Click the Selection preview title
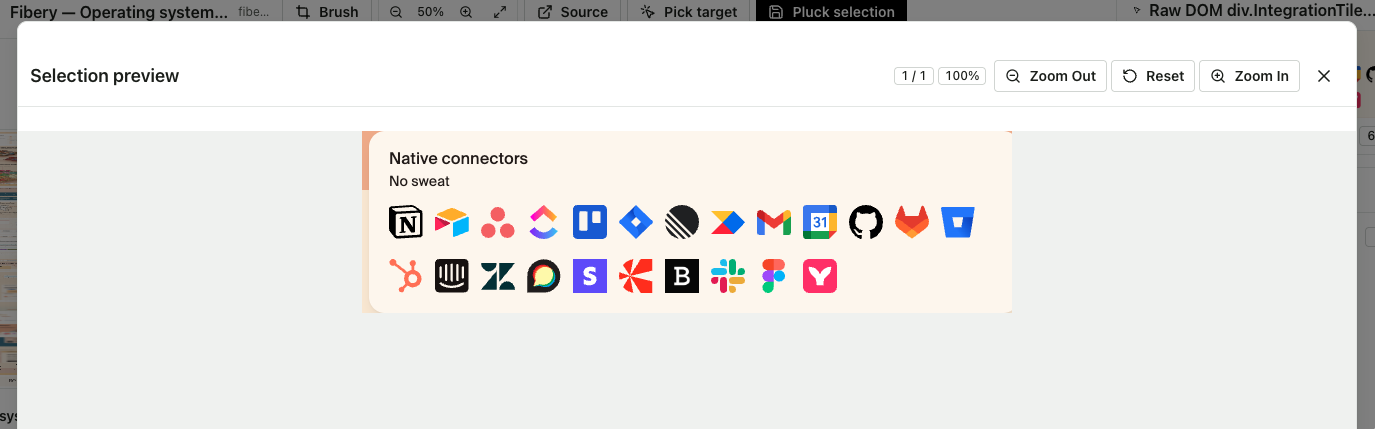 pyautogui.click(x=105, y=76)
